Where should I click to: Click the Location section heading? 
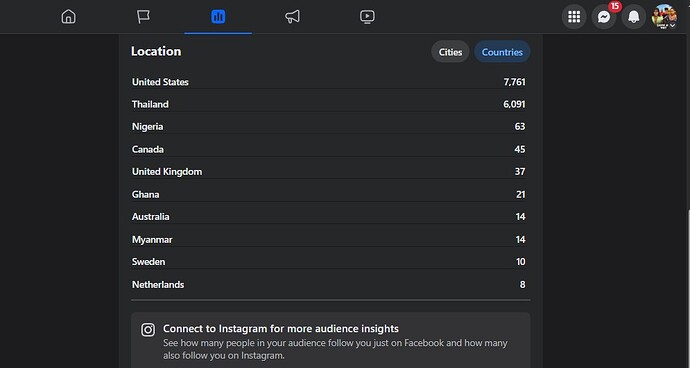click(156, 52)
